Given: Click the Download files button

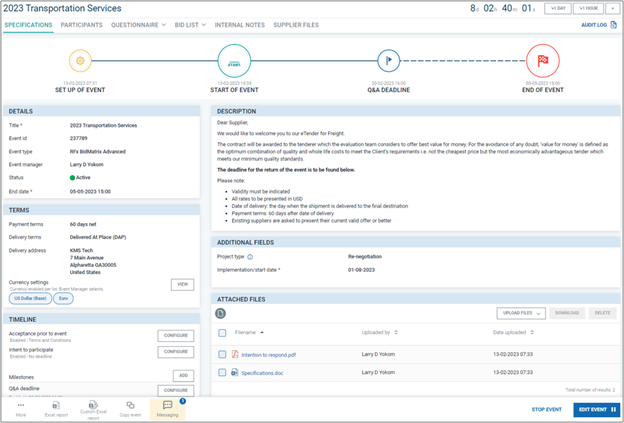Looking at the screenshot, I should [567, 313].
